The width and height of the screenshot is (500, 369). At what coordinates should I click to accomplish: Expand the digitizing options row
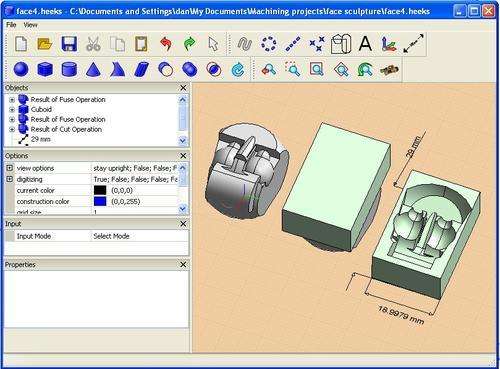10,179
